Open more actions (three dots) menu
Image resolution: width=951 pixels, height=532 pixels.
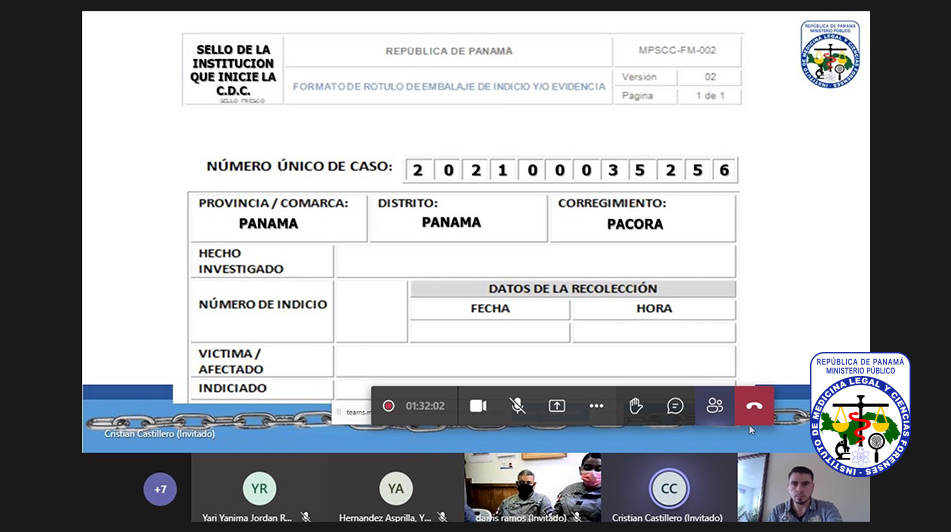click(596, 406)
